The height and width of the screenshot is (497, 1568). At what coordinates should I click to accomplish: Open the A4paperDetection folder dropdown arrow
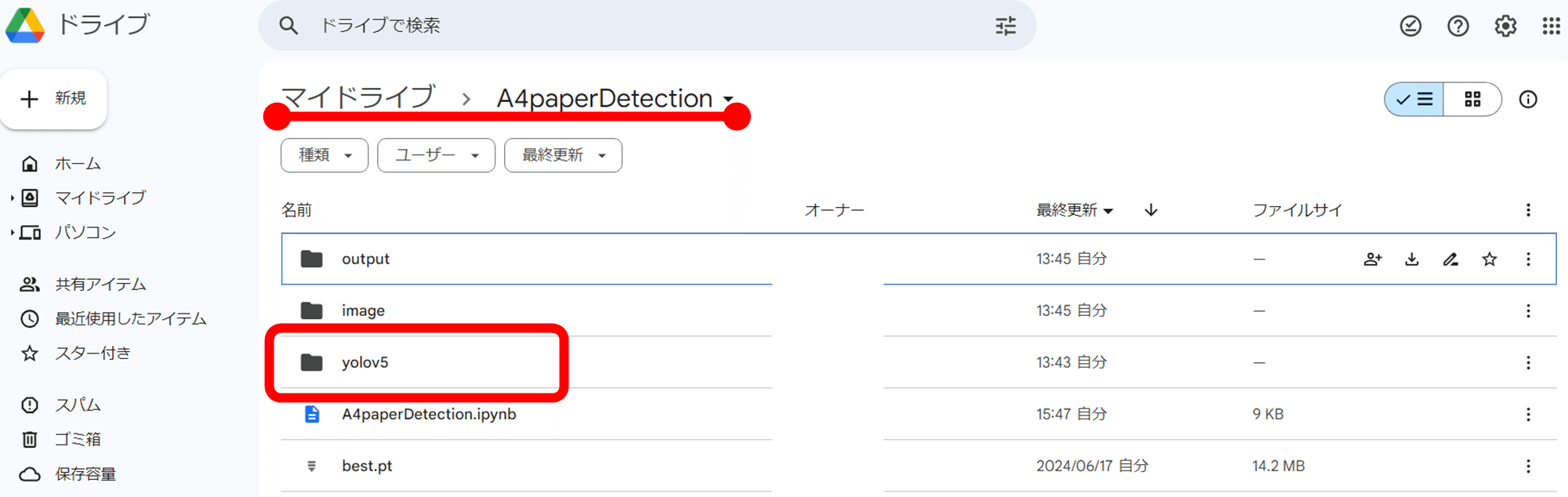(x=728, y=100)
